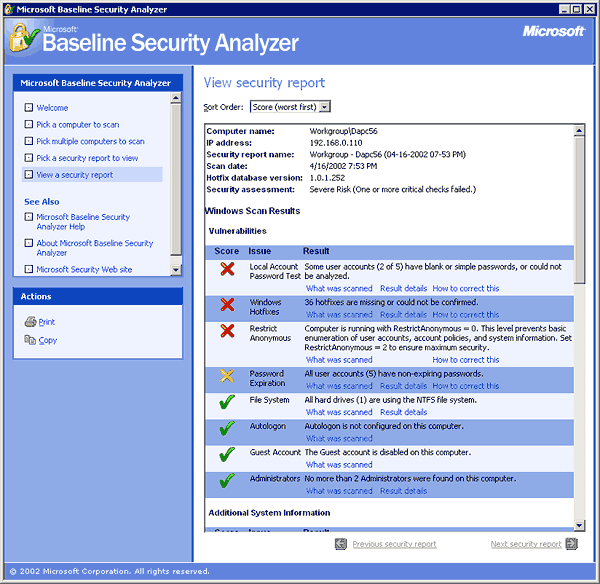Viewport: 600px width, 584px height.
Task: Click the report pane scrollbar thumb
Action: tap(579, 210)
